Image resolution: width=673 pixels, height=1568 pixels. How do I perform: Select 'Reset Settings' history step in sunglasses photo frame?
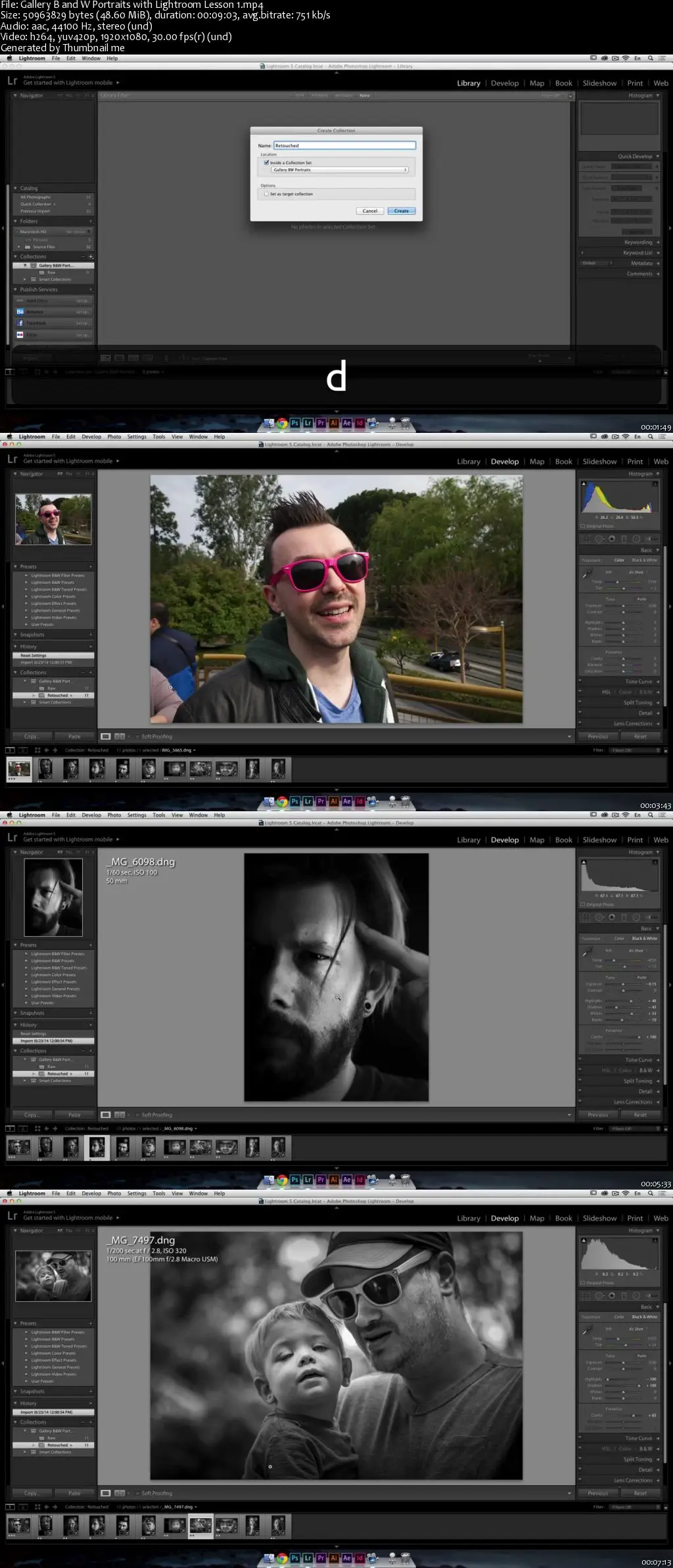coord(53,656)
